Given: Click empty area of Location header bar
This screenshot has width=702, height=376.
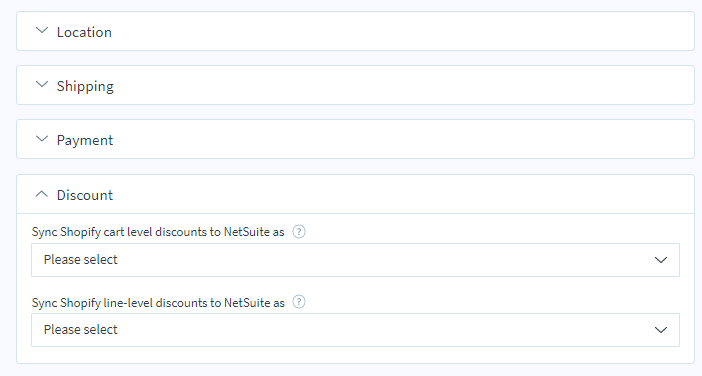Looking at the screenshot, I should tap(403, 31).
